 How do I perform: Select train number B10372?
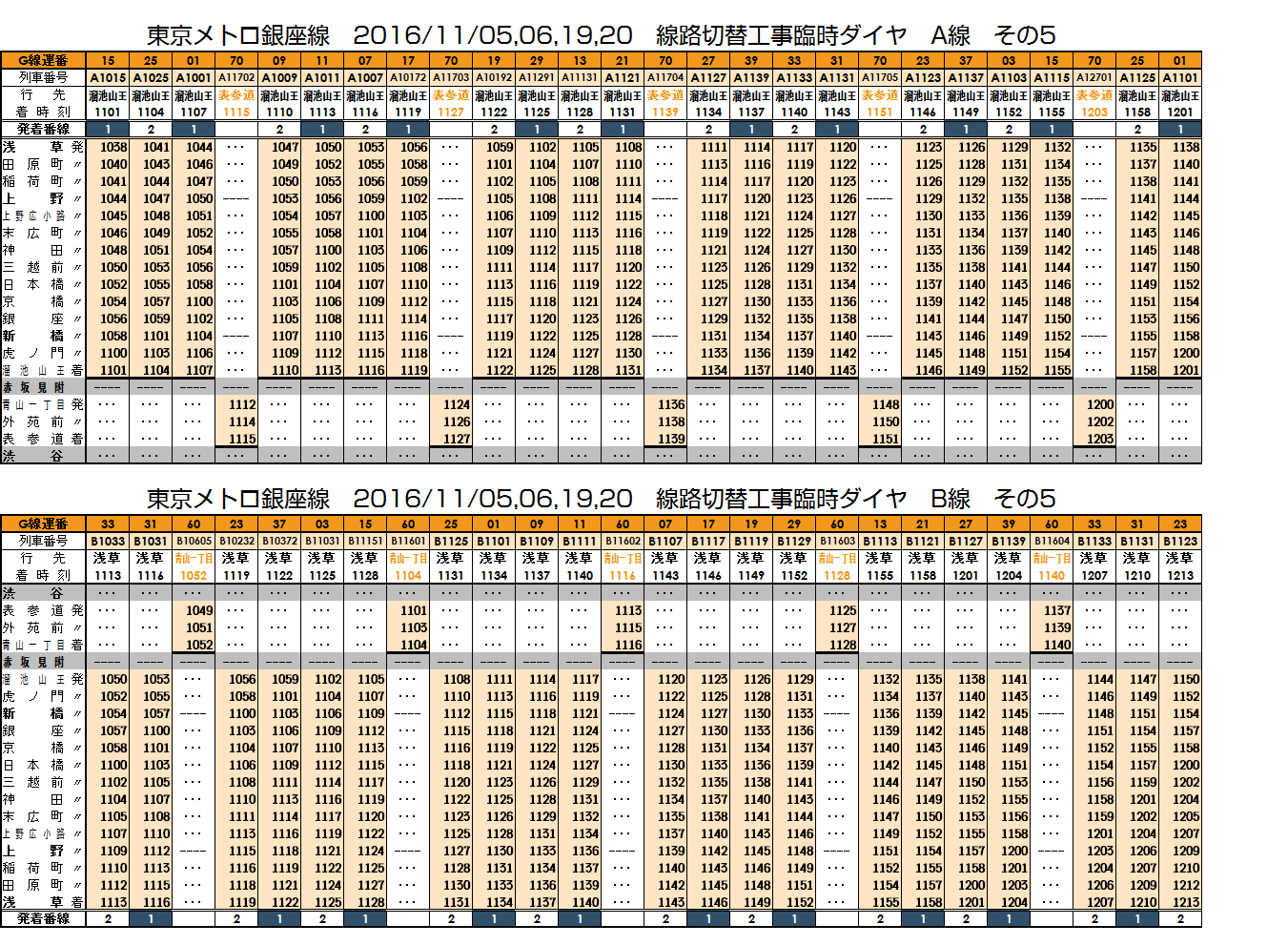[279, 541]
